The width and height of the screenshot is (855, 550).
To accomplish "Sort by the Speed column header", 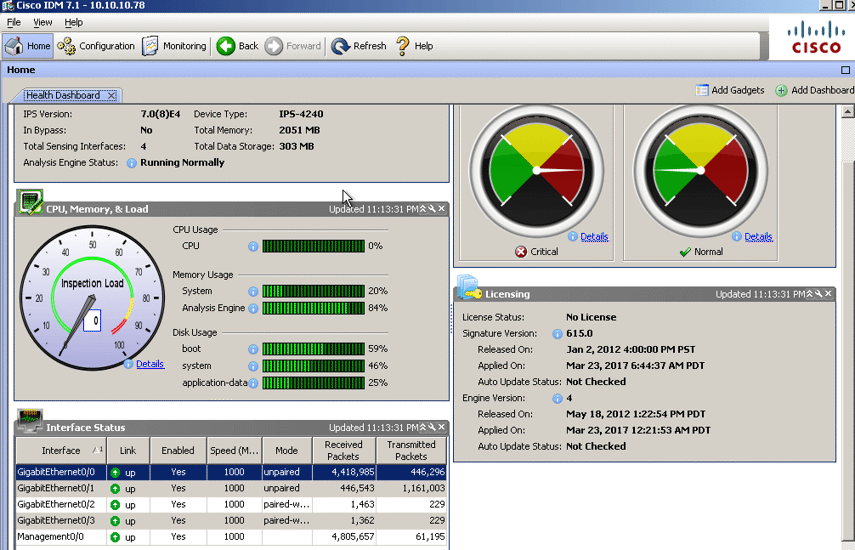I will tap(234, 451).
